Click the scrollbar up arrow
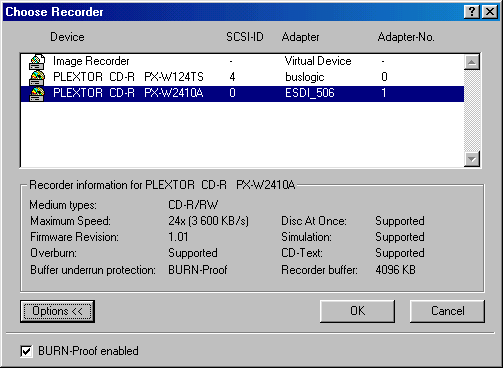The height and width of the screenshot is (368, 503). 472,62
